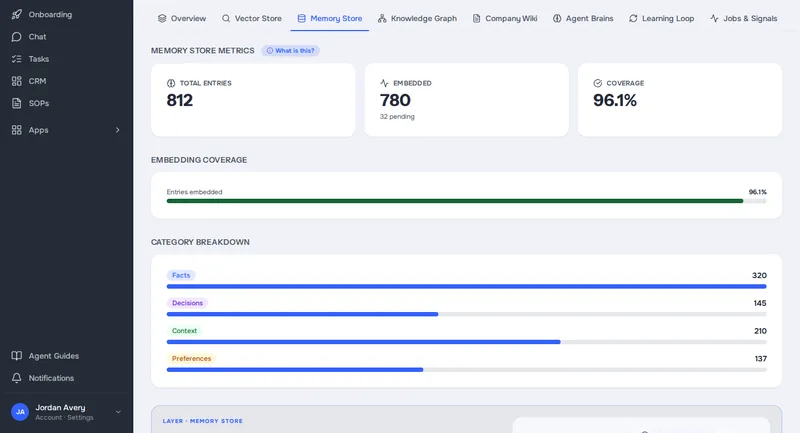
Task: Click the "812" total entries value
Action: pos(180,100)
